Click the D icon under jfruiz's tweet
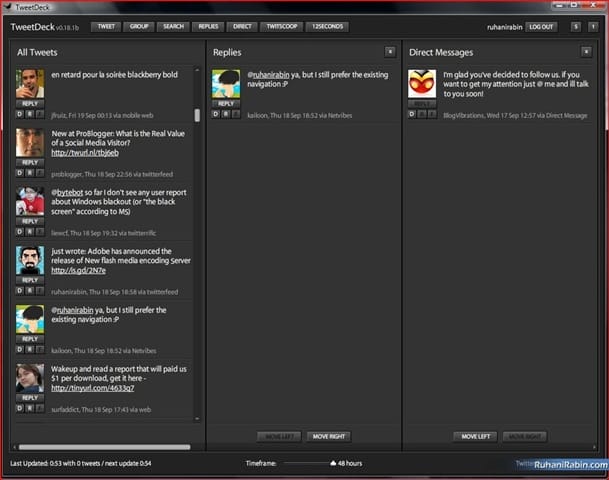The image size is (609, 480). coord(19,115)
